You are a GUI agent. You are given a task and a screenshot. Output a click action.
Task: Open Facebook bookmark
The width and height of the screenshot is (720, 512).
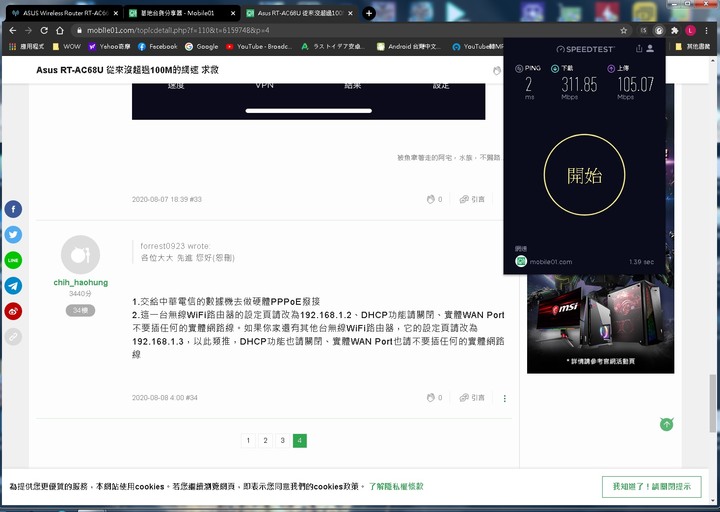pyautogui.click(x=158, y=46)
